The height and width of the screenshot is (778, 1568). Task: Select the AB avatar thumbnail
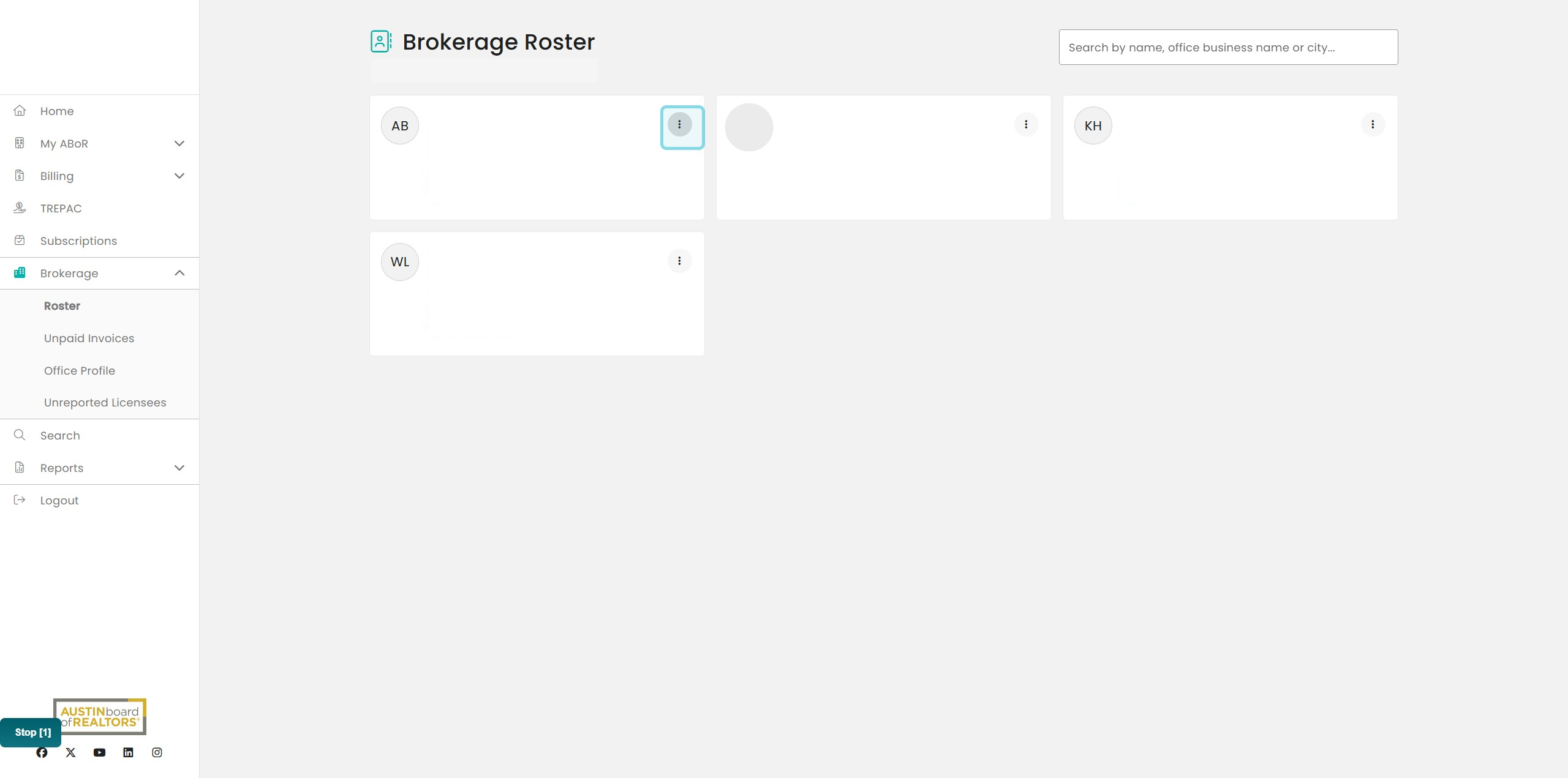coord(400,125)
